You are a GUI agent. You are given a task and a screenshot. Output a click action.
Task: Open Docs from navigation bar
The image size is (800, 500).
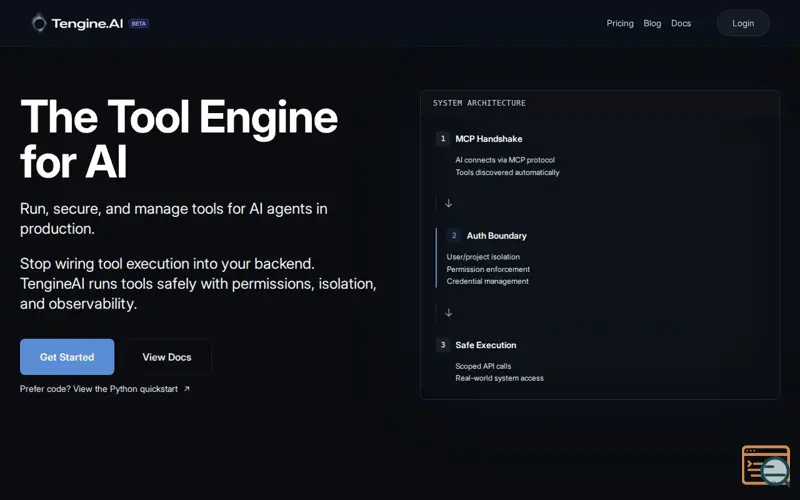tap(681, 23)
